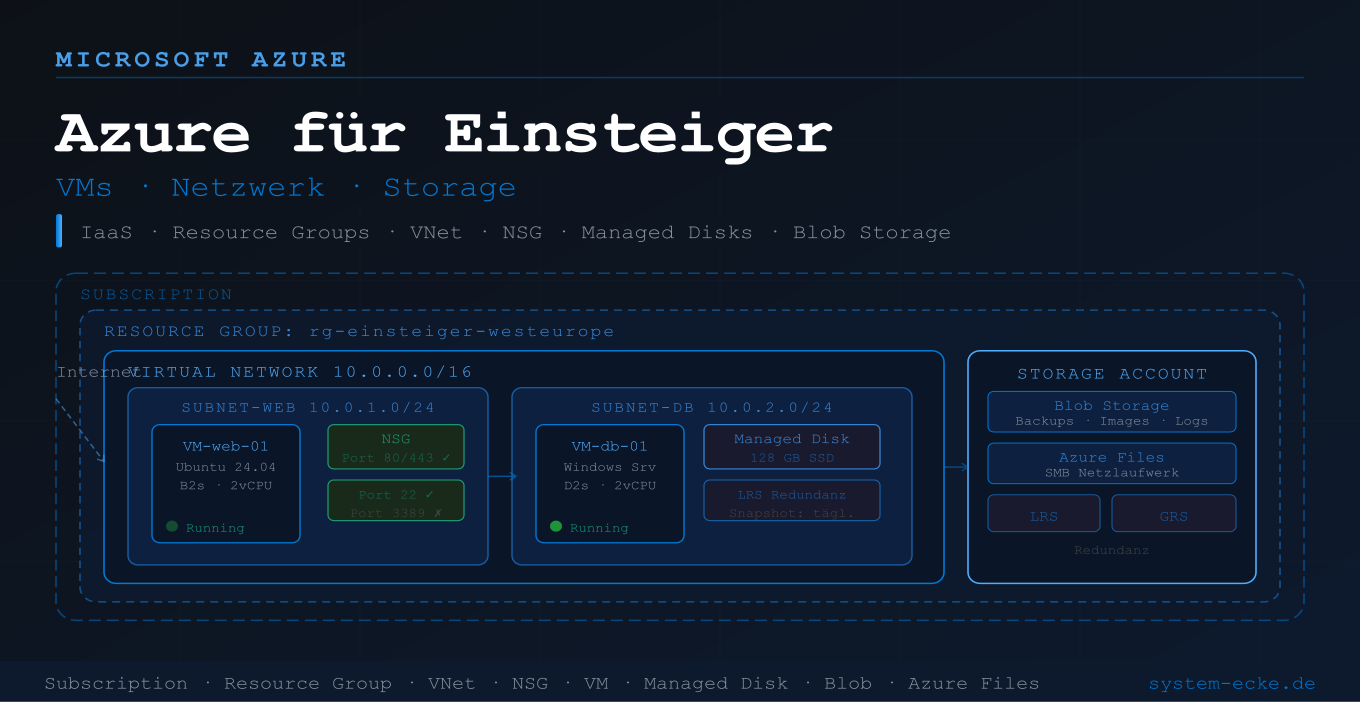
Task: Click 'Blob Storage' in the keyword line under the subtitle
Action: (872, 233)
